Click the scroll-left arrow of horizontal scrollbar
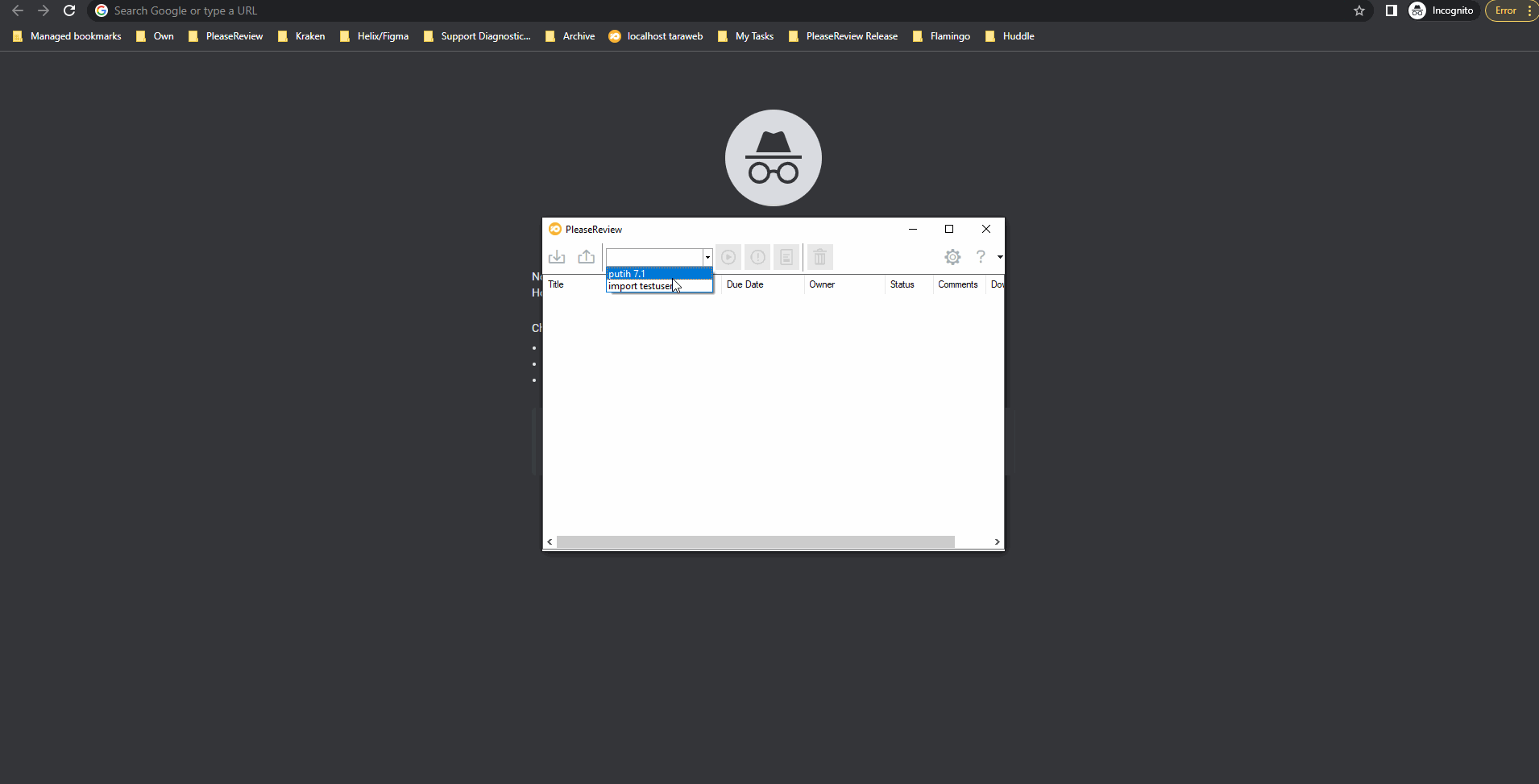The image size is (1539, 784). 550,542
